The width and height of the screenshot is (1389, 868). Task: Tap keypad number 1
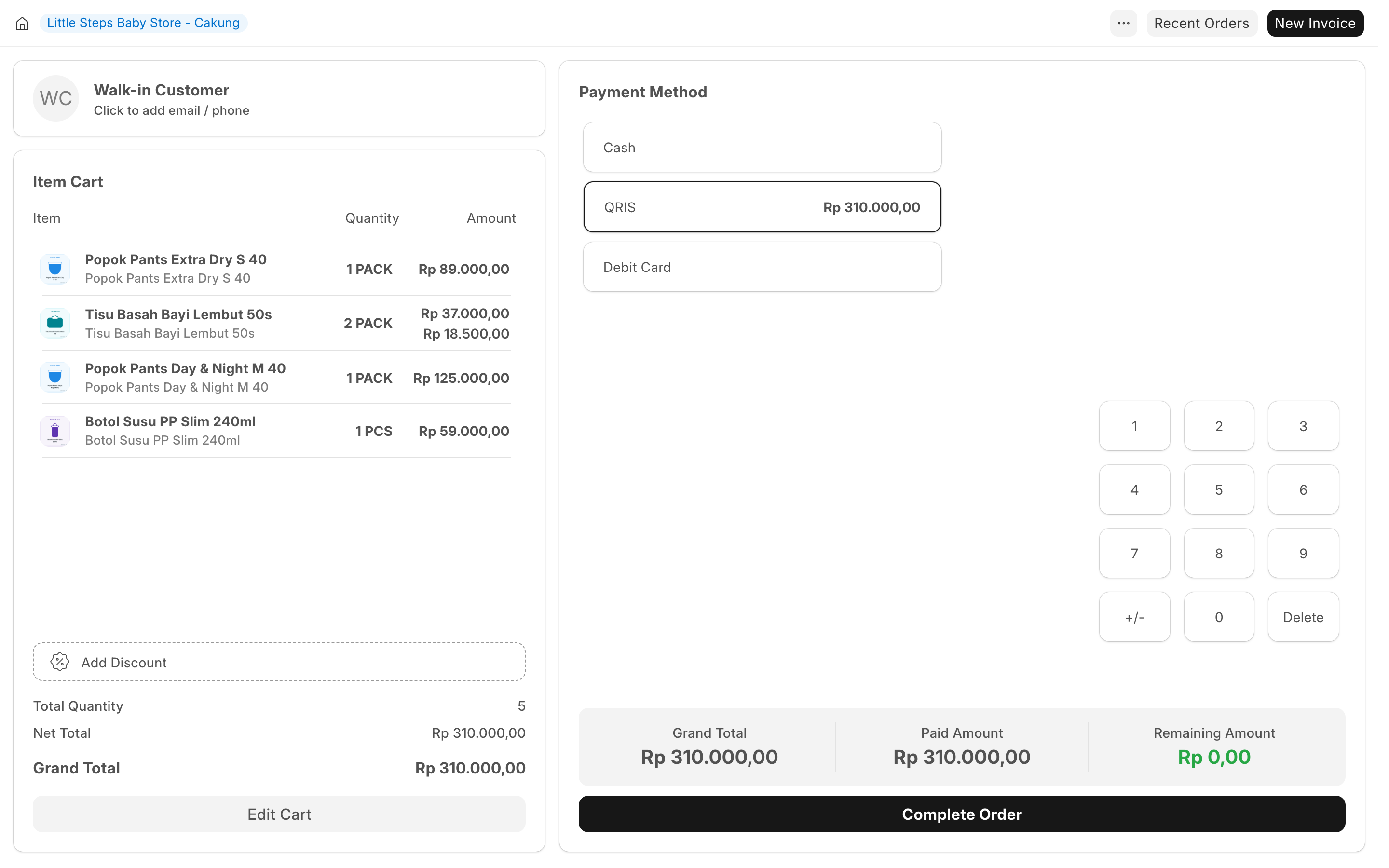(x=1134, y=426)
